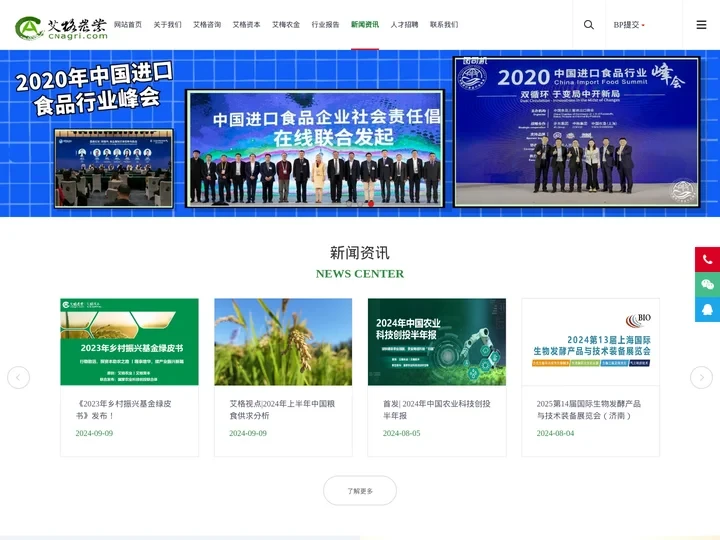
Task: Go to previous news carousel slide
Action: [x=18, y=377]
